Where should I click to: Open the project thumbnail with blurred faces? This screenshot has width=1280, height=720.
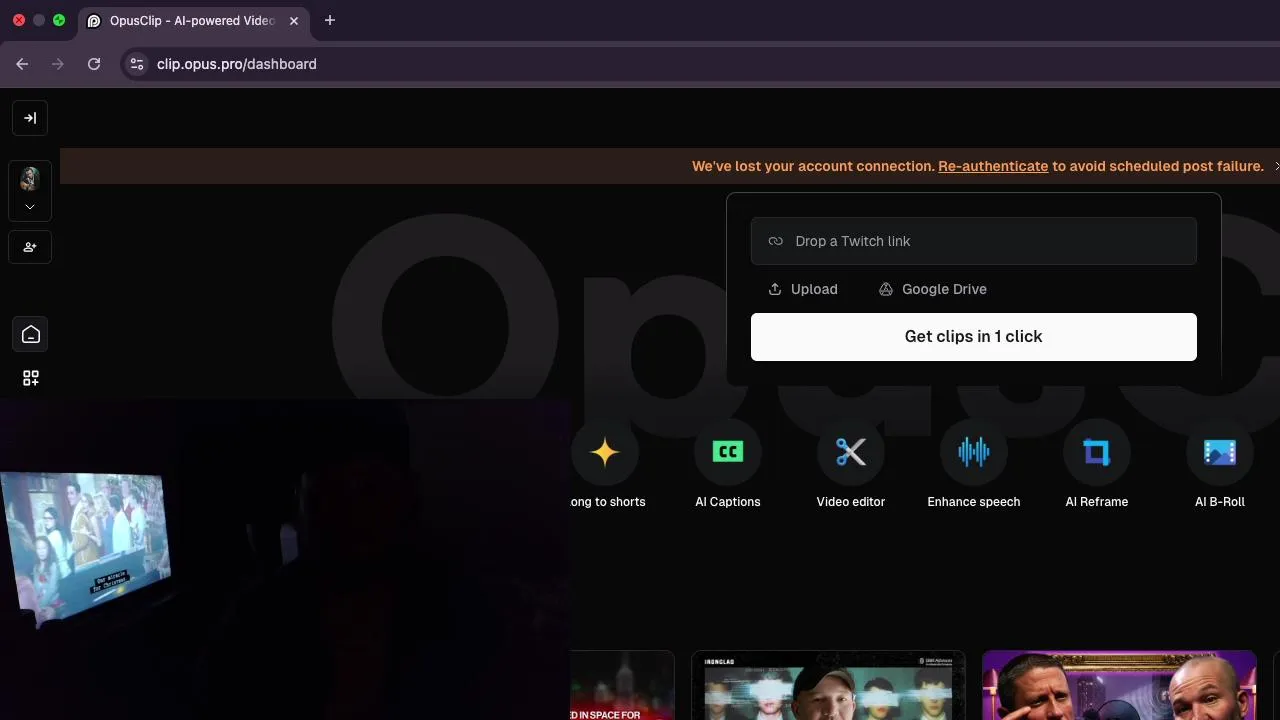click(828, 686)
